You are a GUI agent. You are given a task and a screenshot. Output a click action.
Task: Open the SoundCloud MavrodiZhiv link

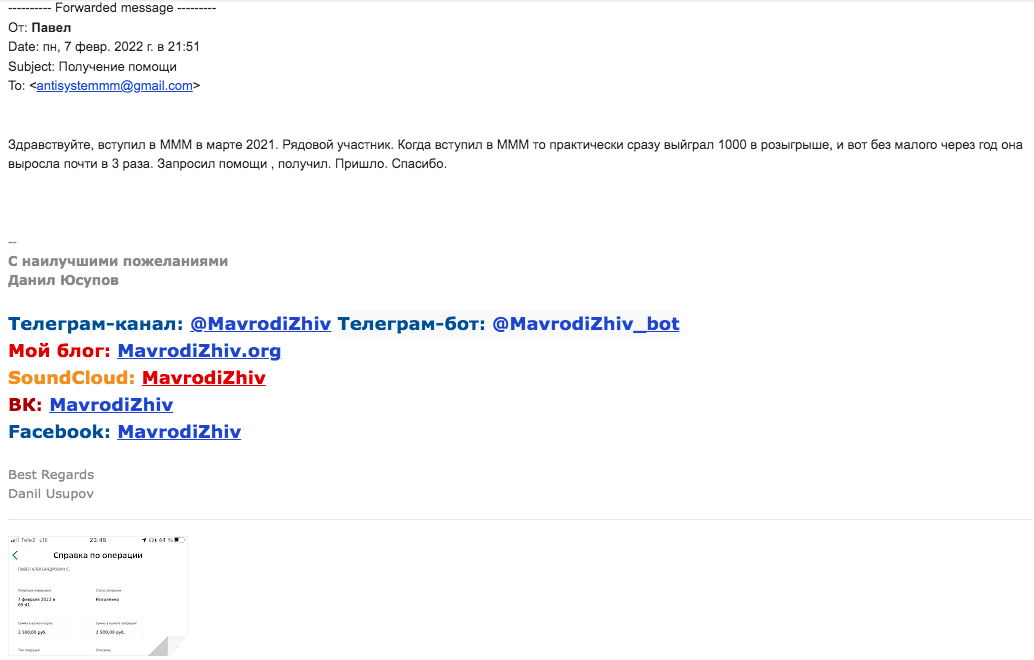(x=204, y=378)
